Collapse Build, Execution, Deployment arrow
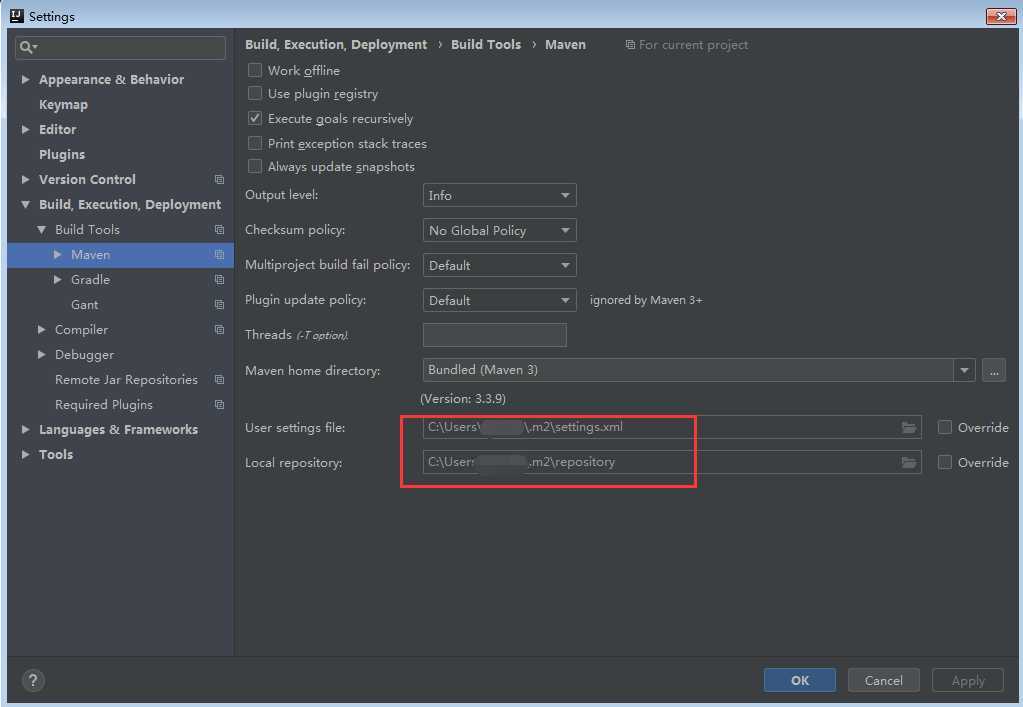The height and width of the screenshot is (707, 1023). pos(25,205)
